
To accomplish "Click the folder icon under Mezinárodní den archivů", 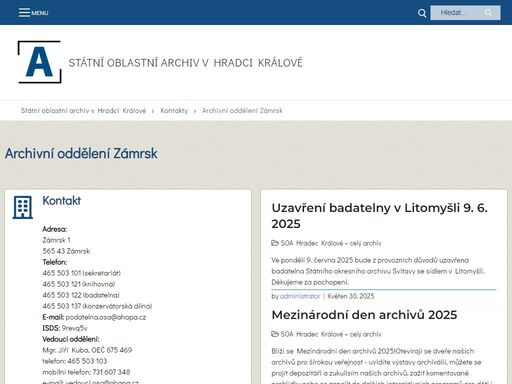I will tap(275, 334).
